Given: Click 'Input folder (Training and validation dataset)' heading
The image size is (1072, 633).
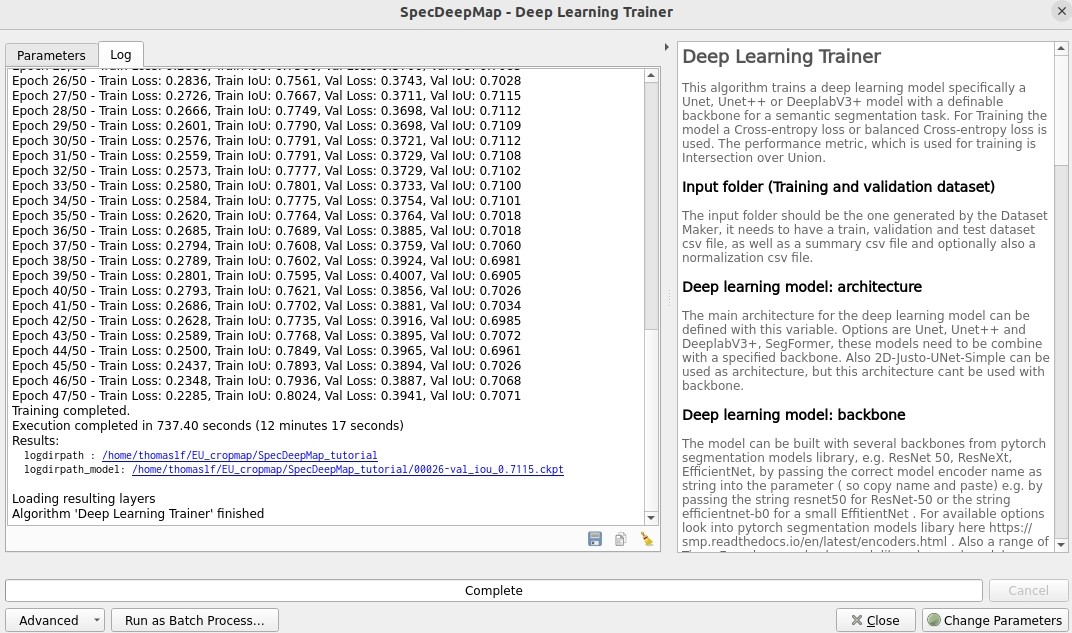Looking at the screenshot, I should [838, 187].
